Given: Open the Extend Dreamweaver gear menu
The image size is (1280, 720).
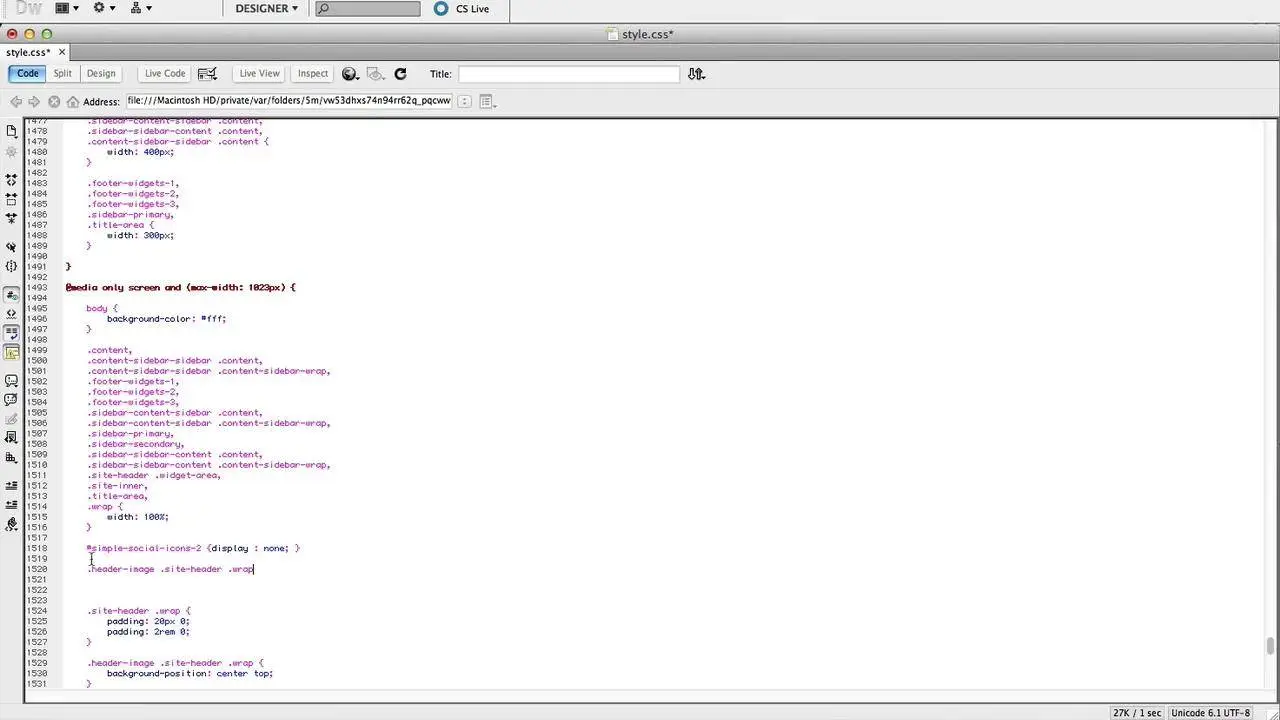Looking at the screenshot, I should click(104, 9).
